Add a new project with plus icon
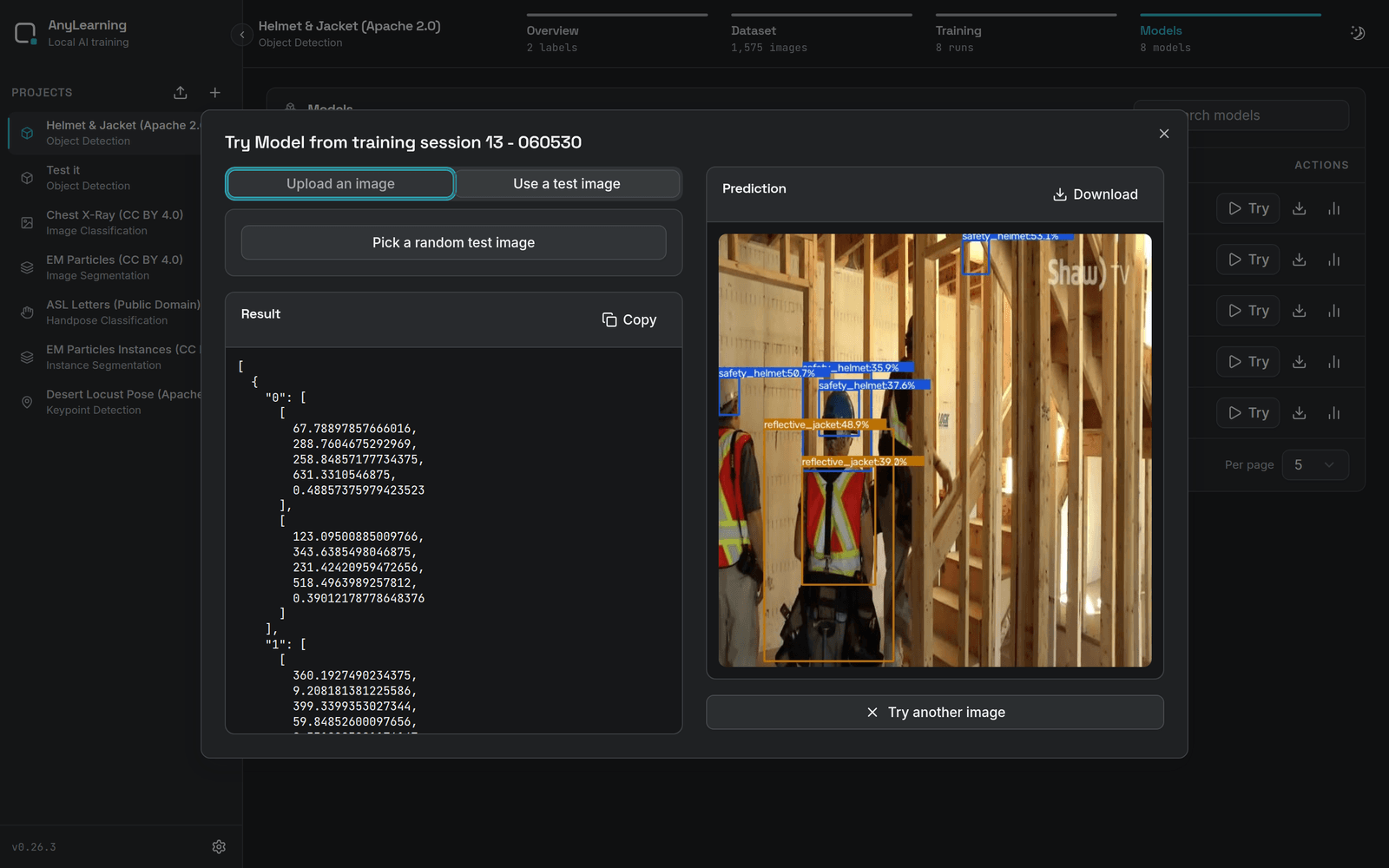The height and width of the screenshot is (868, 1389). (x=215, y=93)
